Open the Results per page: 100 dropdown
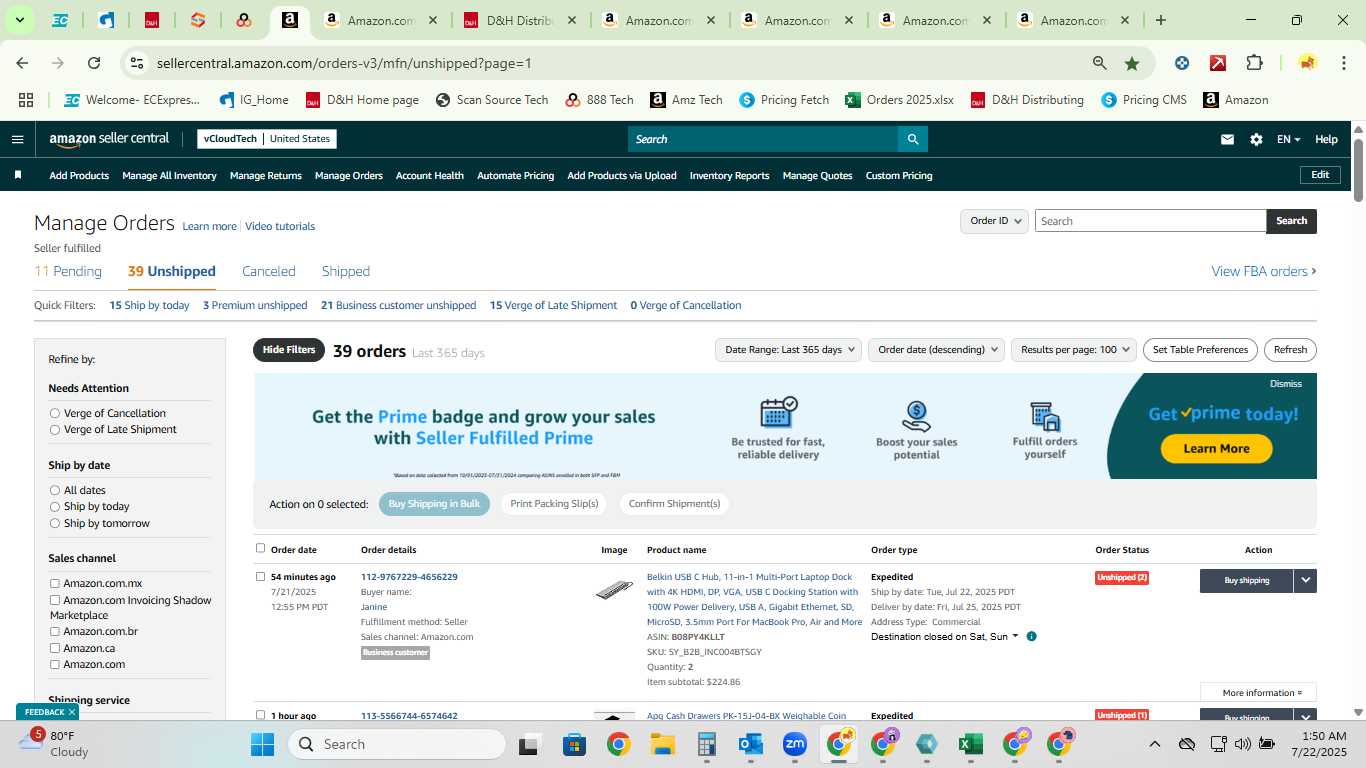 pyautogui.click(x=1074, y=350)
